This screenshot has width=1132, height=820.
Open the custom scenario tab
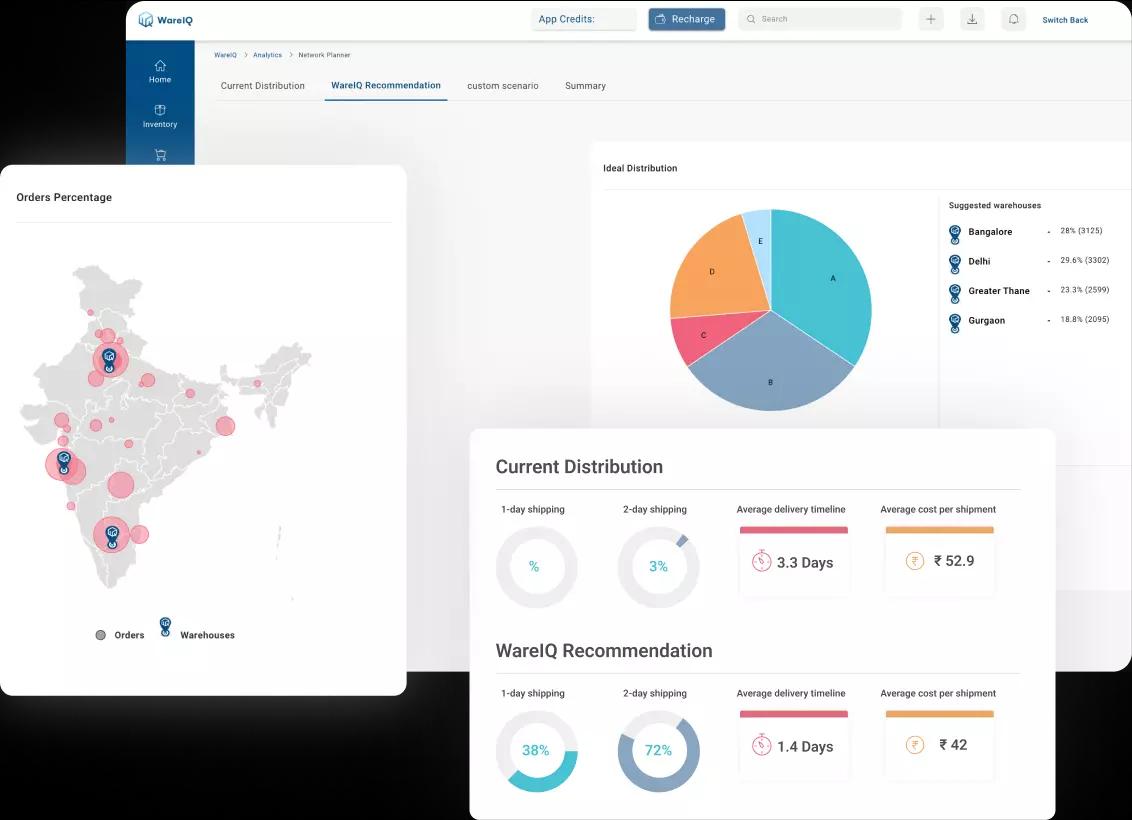(x=502, y=86)
